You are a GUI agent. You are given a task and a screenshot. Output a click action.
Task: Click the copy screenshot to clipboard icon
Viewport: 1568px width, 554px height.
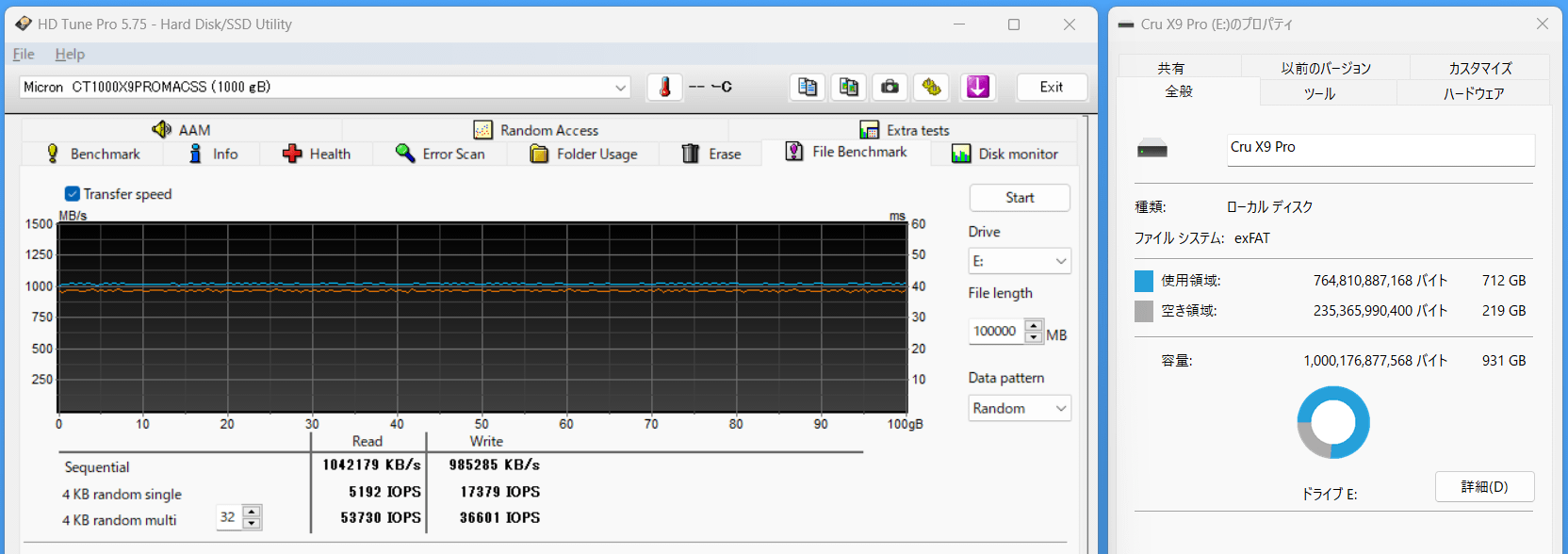pos(849,87)
